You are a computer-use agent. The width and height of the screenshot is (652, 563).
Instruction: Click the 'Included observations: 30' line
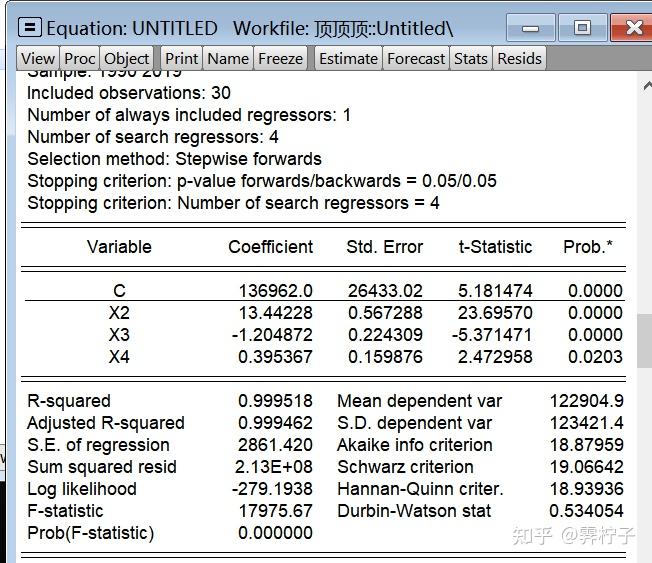click(129, 93)
